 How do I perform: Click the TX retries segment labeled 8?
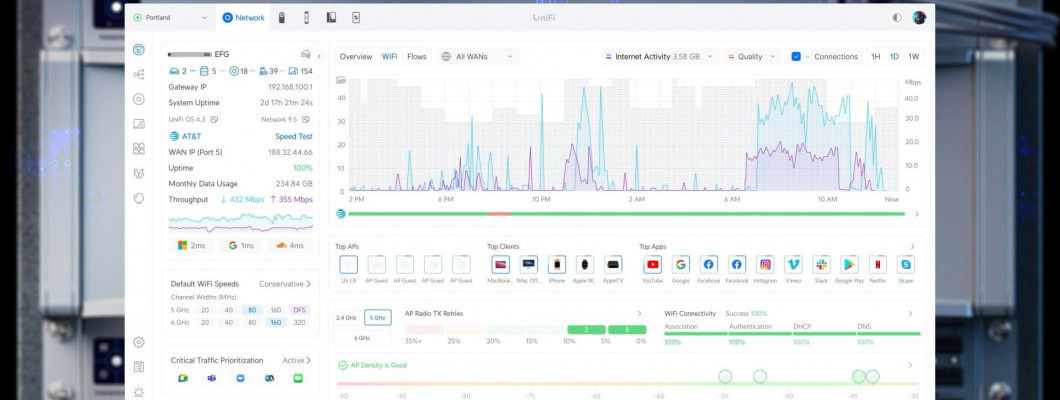627,330
